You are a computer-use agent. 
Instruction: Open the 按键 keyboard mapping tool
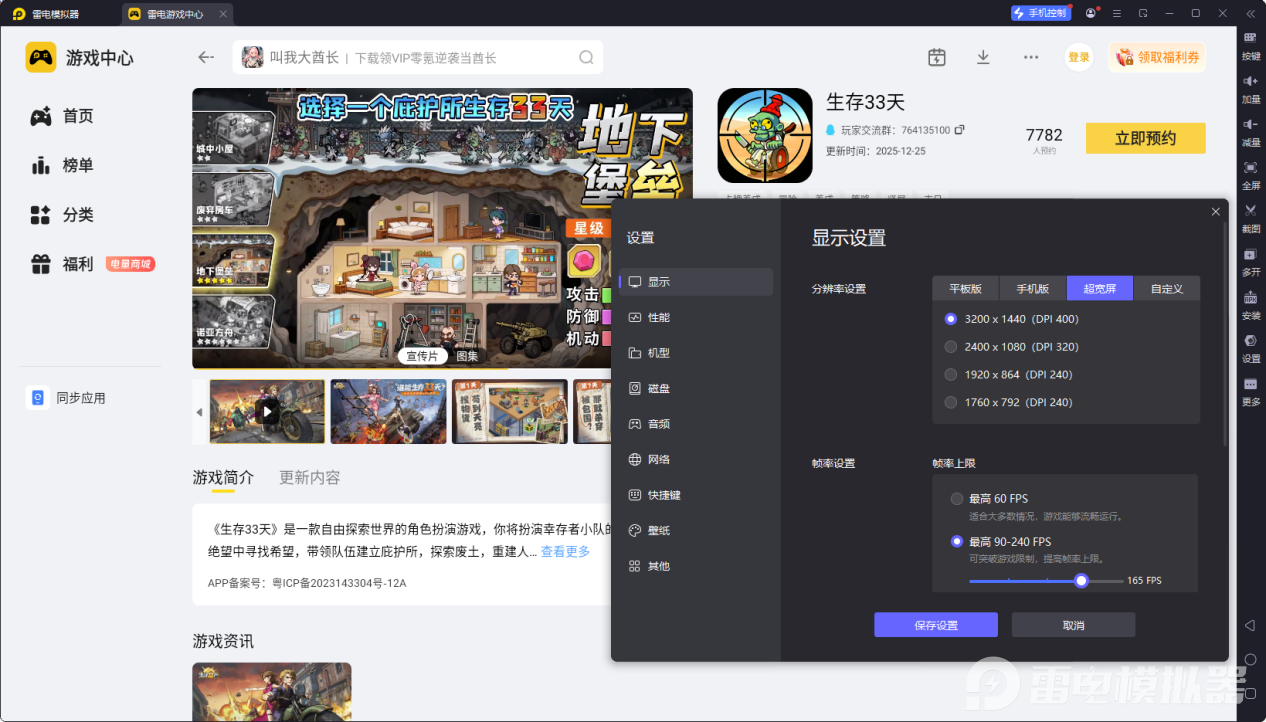click(1251, 43)
